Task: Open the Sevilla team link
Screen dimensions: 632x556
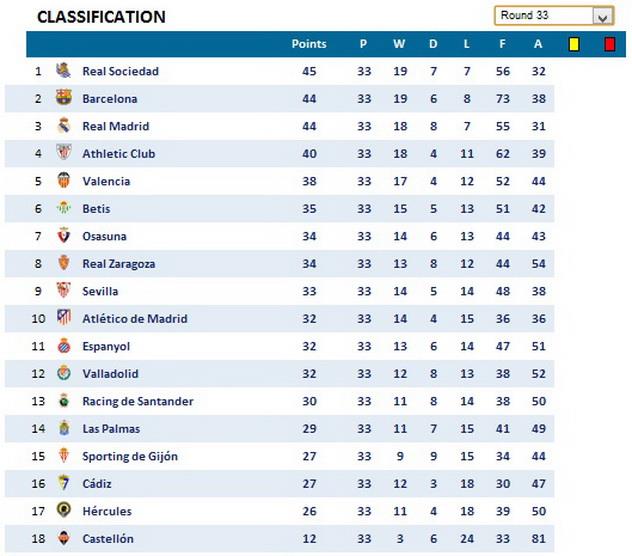Action: 100,291
